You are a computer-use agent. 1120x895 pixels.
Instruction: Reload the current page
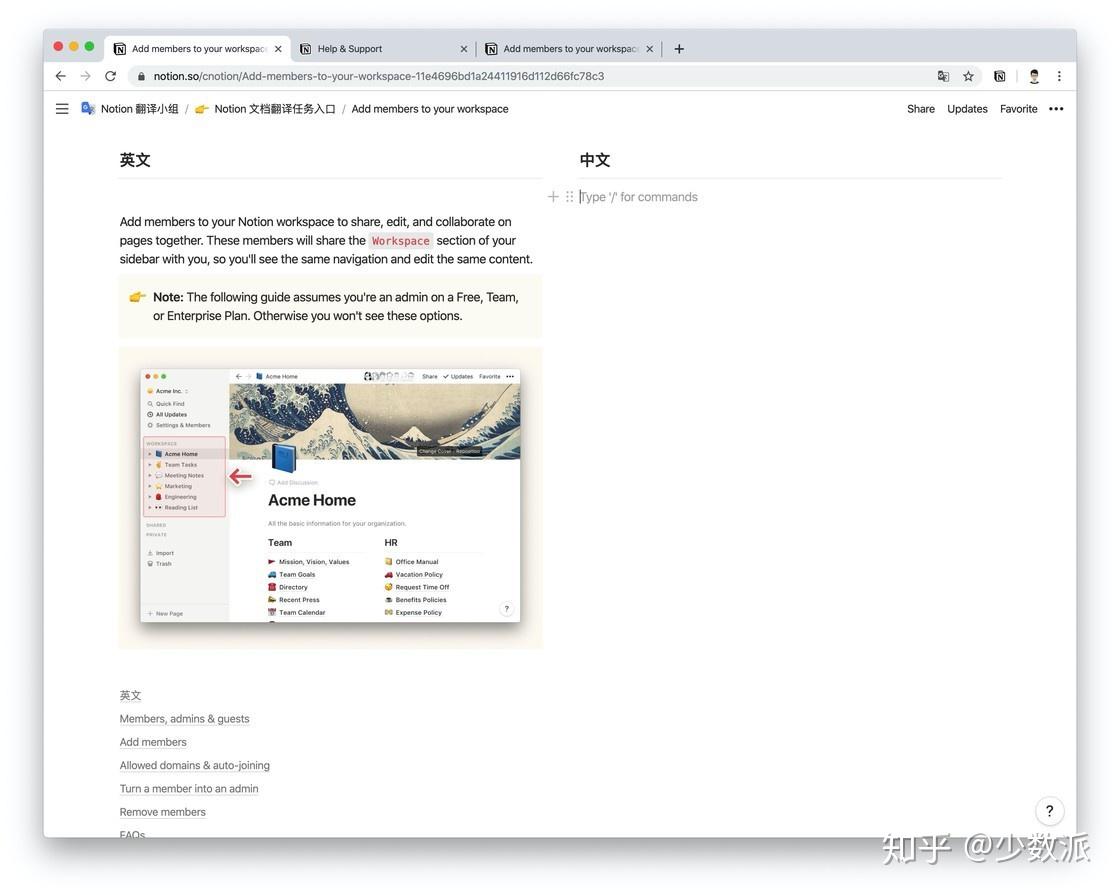(x=109, y=75)
